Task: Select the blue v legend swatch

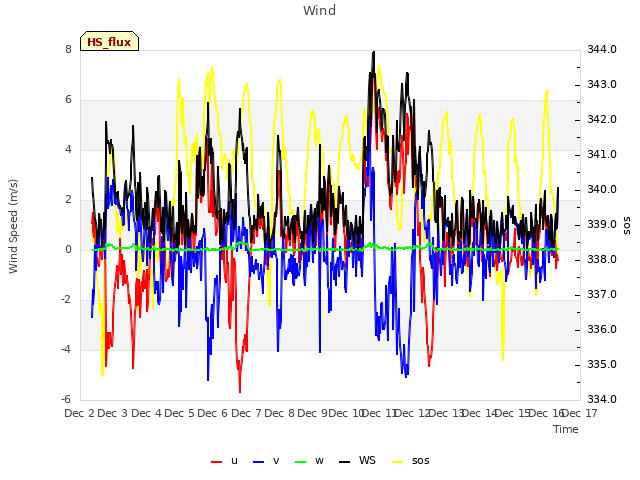Action: (258, 462)
